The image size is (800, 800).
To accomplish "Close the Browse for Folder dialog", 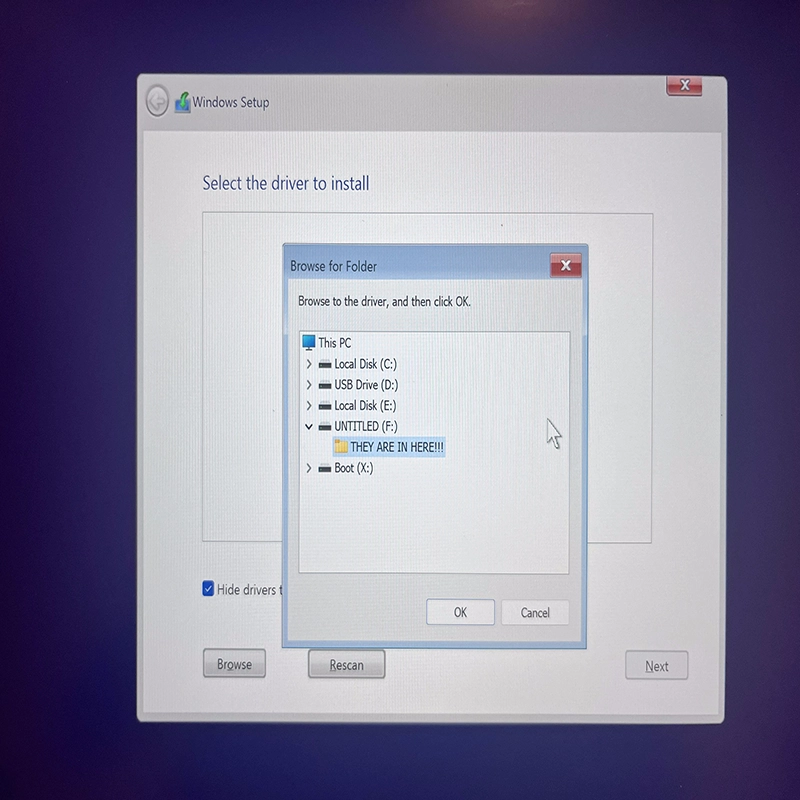I will (x=566, y=265).
